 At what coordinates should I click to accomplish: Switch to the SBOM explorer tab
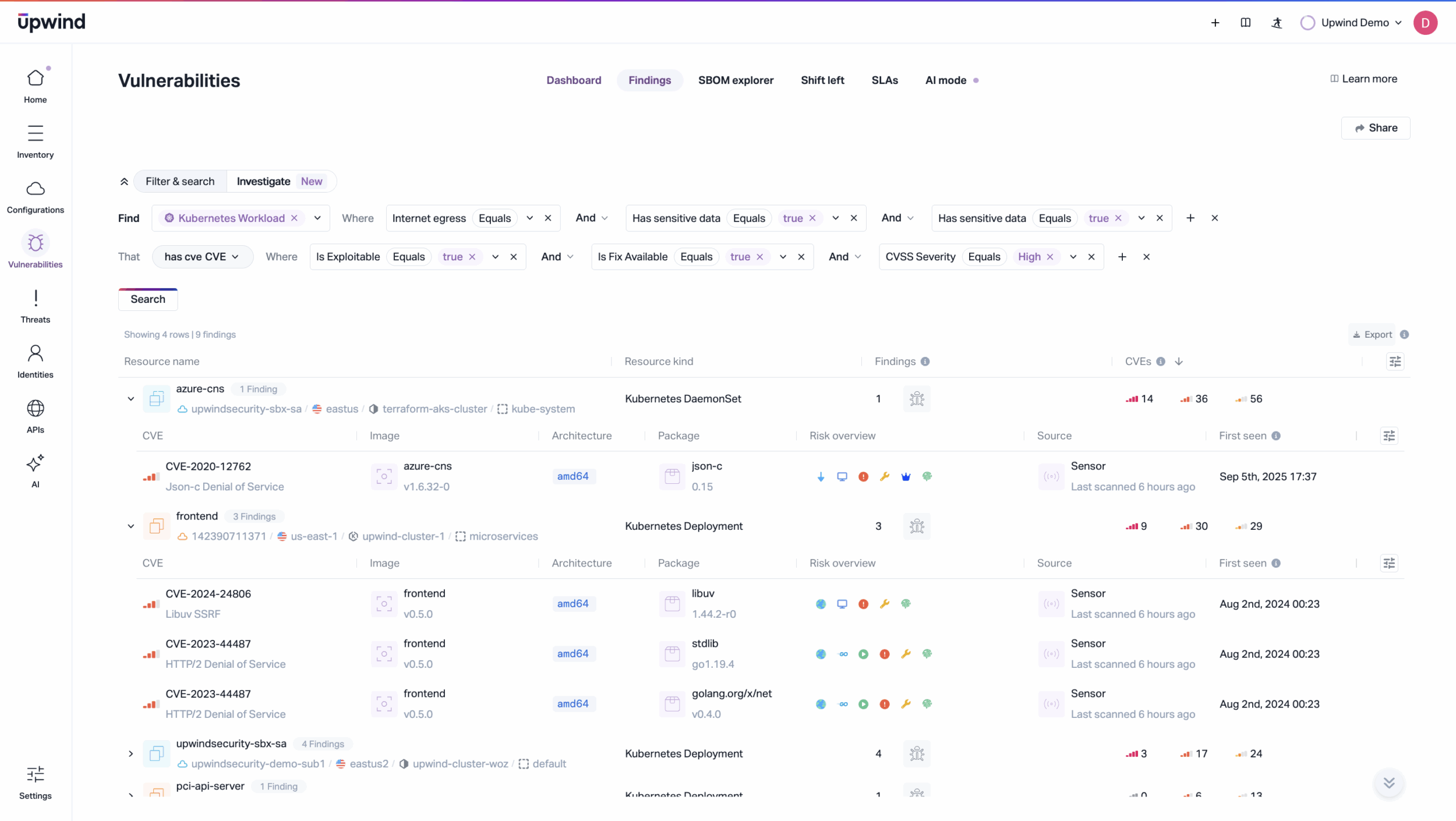click(x=736, y=80)
